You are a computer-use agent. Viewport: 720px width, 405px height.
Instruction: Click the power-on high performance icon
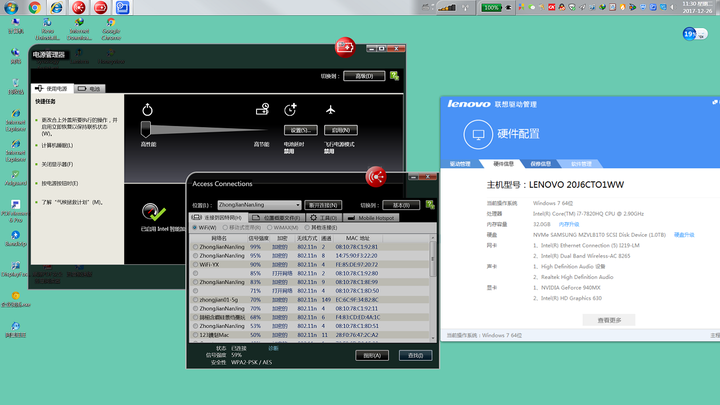147,110
